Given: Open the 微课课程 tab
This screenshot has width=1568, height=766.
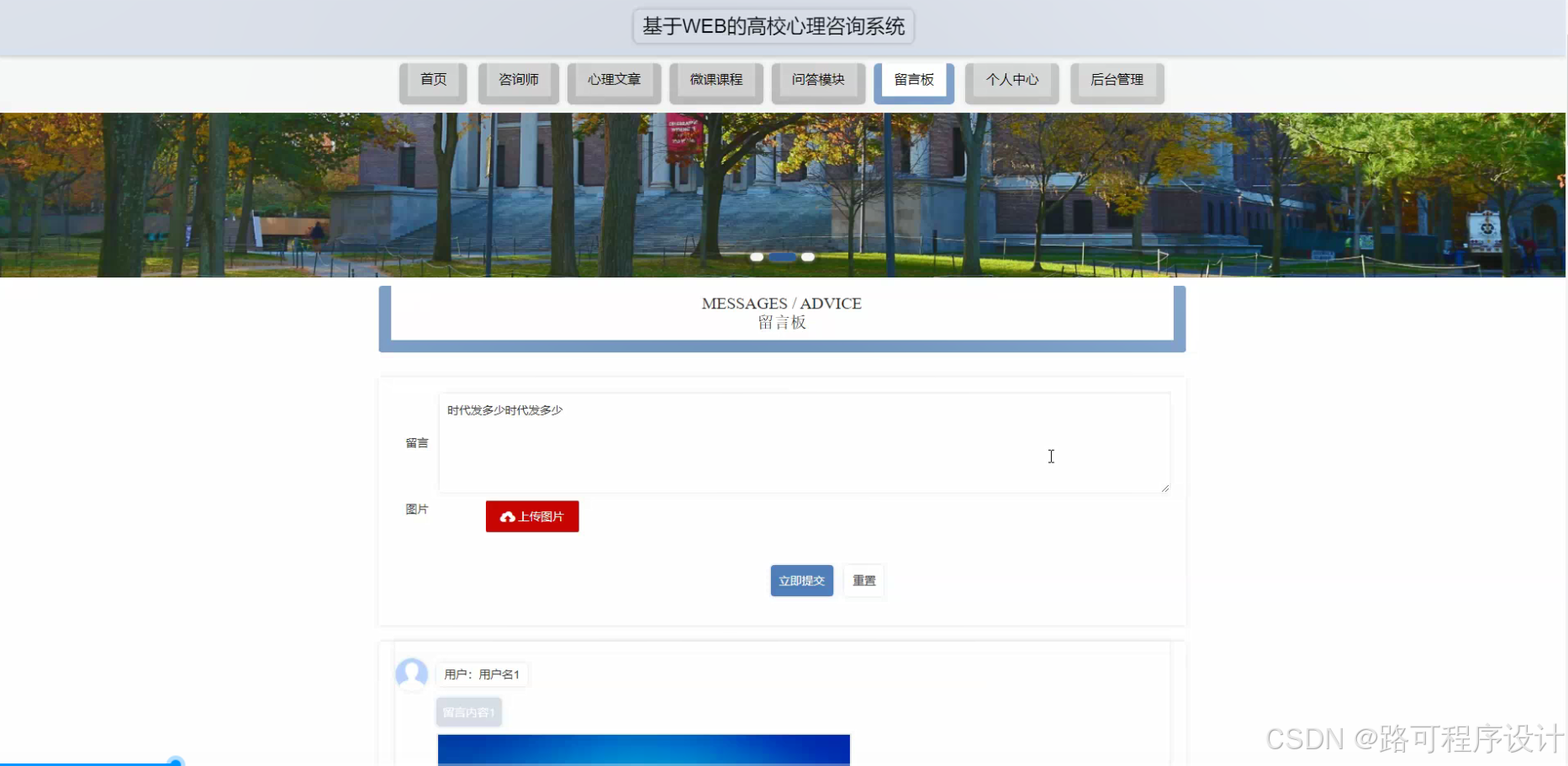Looking at the screenshot, I should (715, 79).
